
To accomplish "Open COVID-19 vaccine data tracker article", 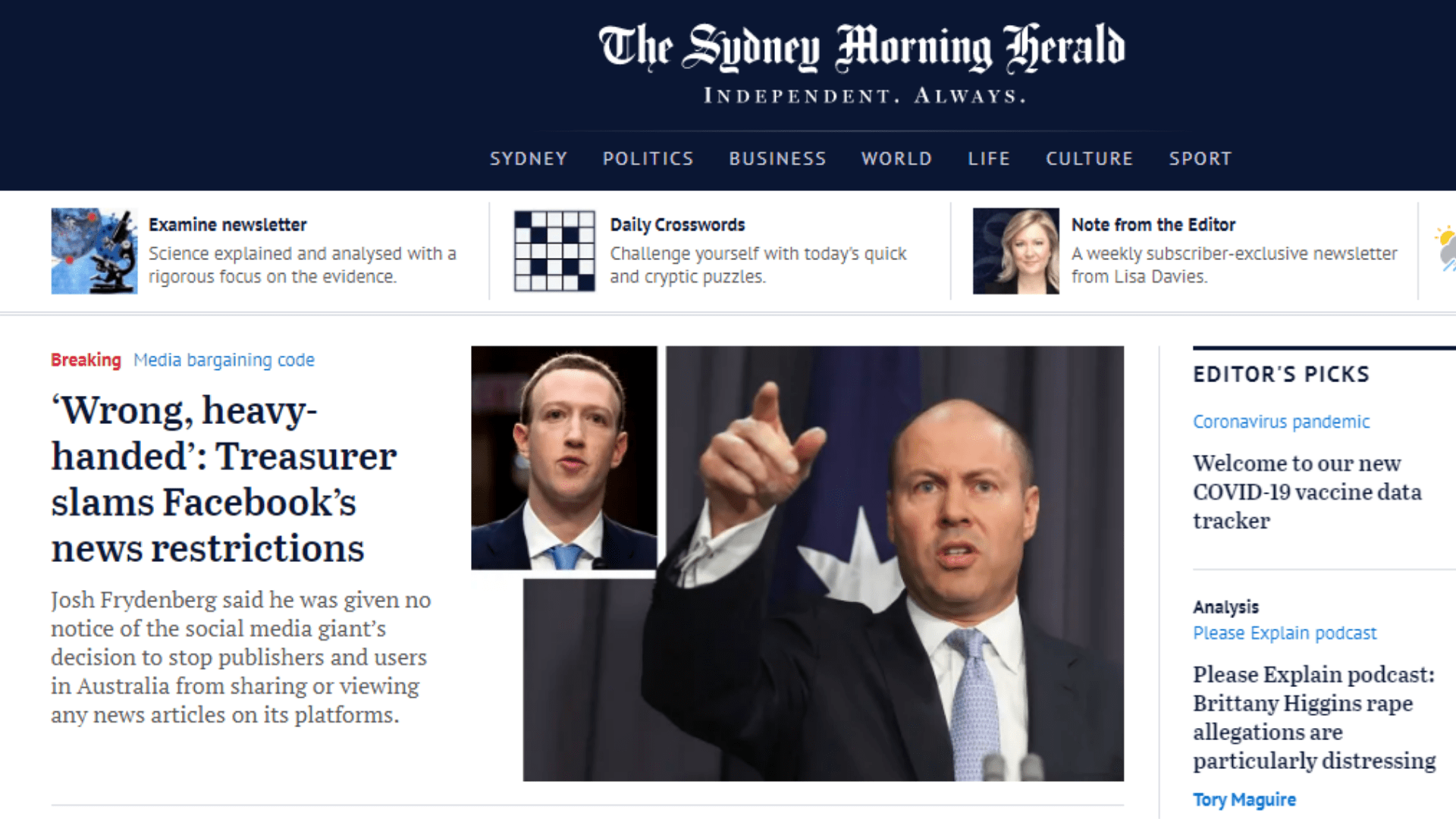I will click(x=1307, y=492).
